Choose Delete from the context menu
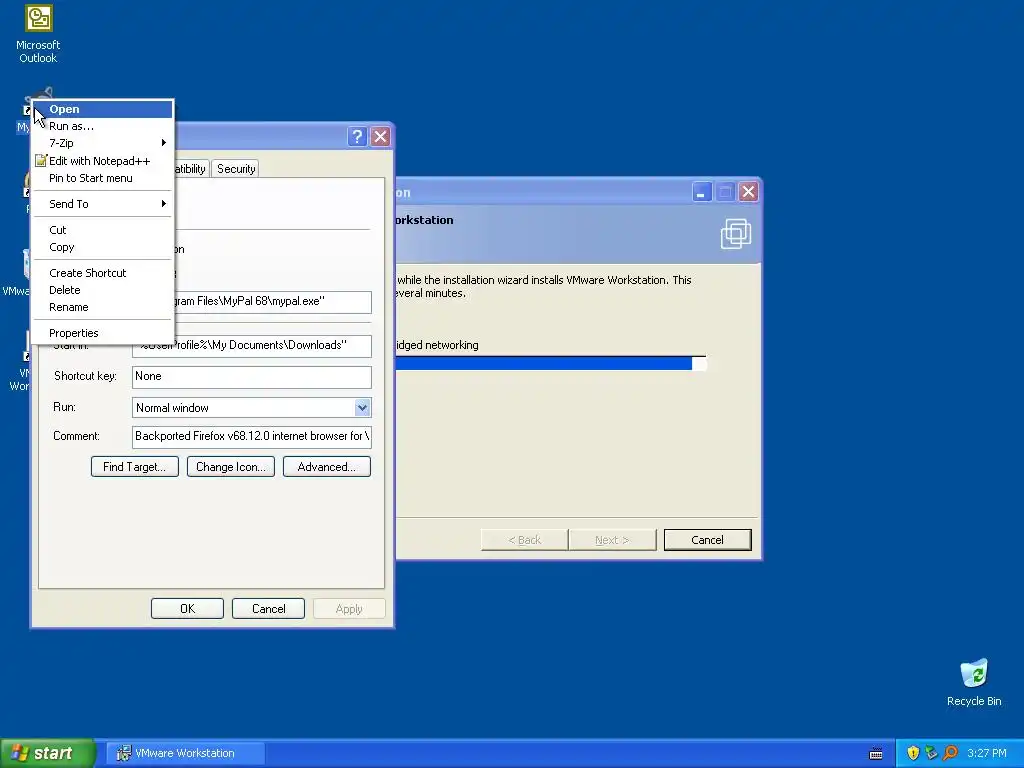1024x768 pixels. 103,290
